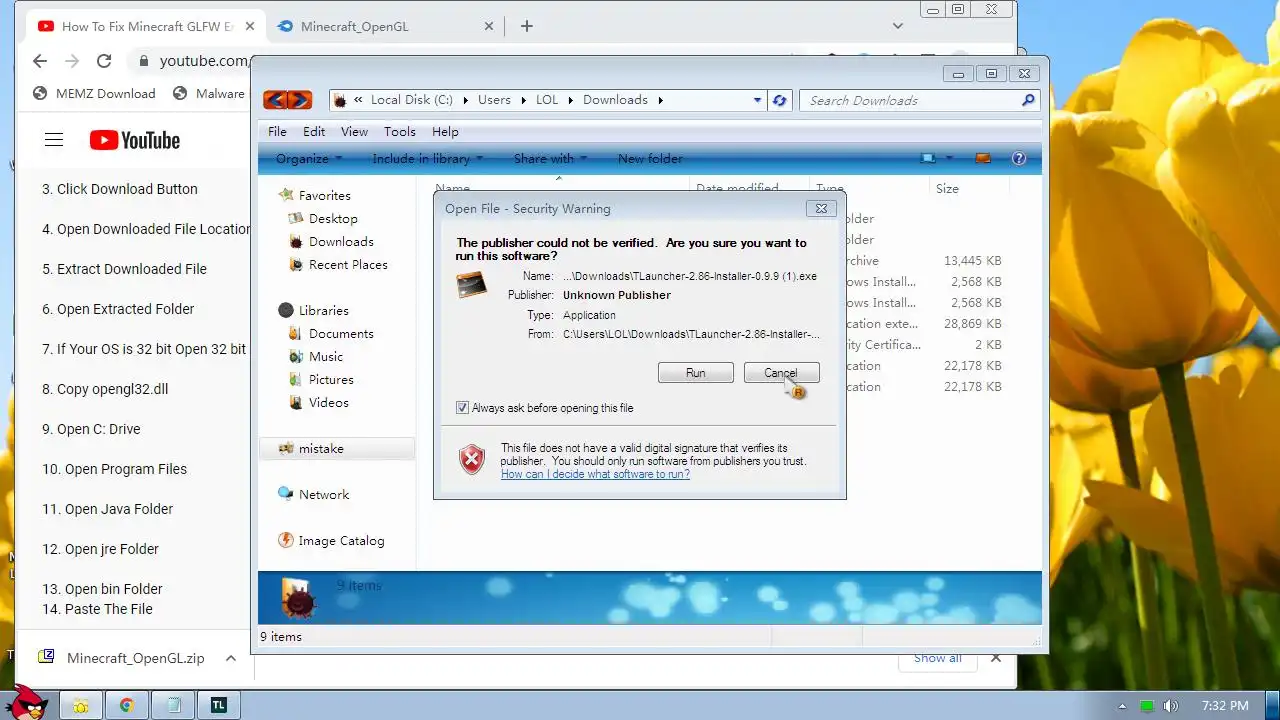Click the YouTube logo
This screenshot has height=720, width=1280.
pos(135,140)
